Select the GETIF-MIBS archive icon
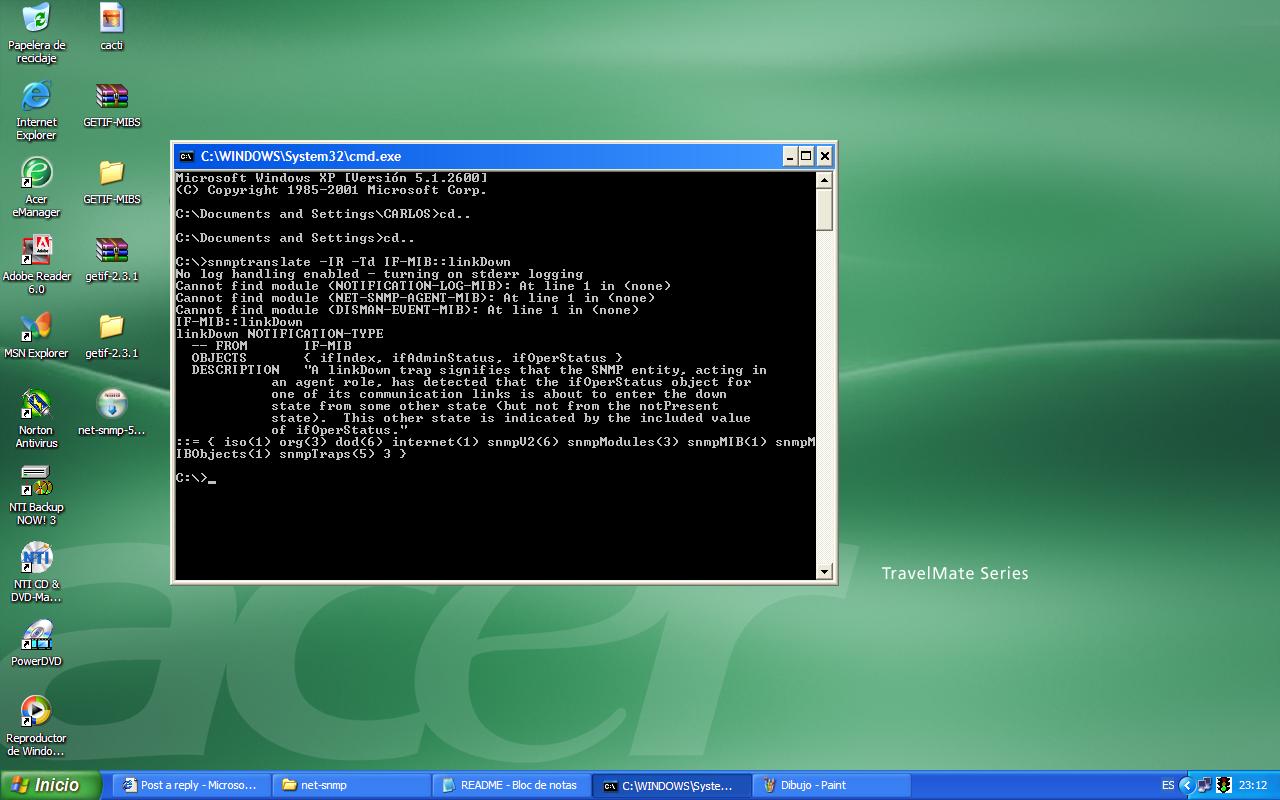Image resolution: width=1280 pixels, height=800 pixels. pos(111,104)
